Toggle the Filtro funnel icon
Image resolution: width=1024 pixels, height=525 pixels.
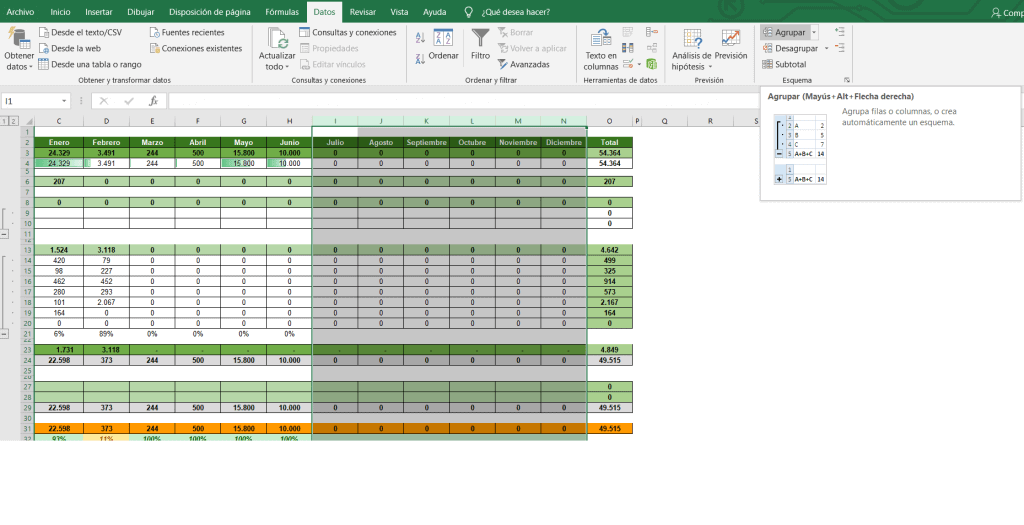tap(480, 37)
